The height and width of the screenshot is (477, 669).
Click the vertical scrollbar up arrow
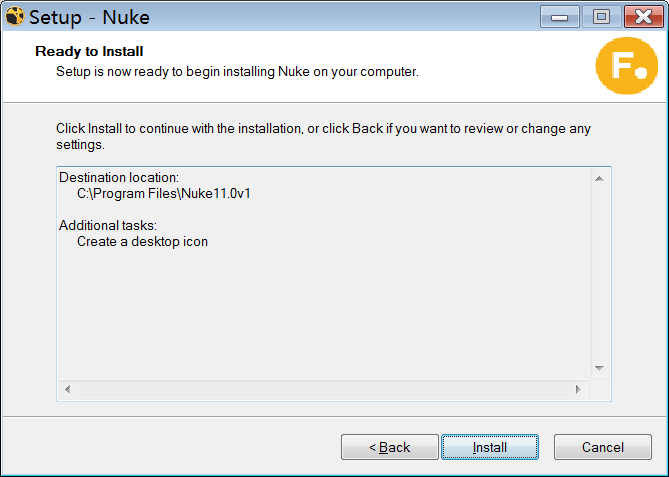pyautogui.click(x=600, y=179)
